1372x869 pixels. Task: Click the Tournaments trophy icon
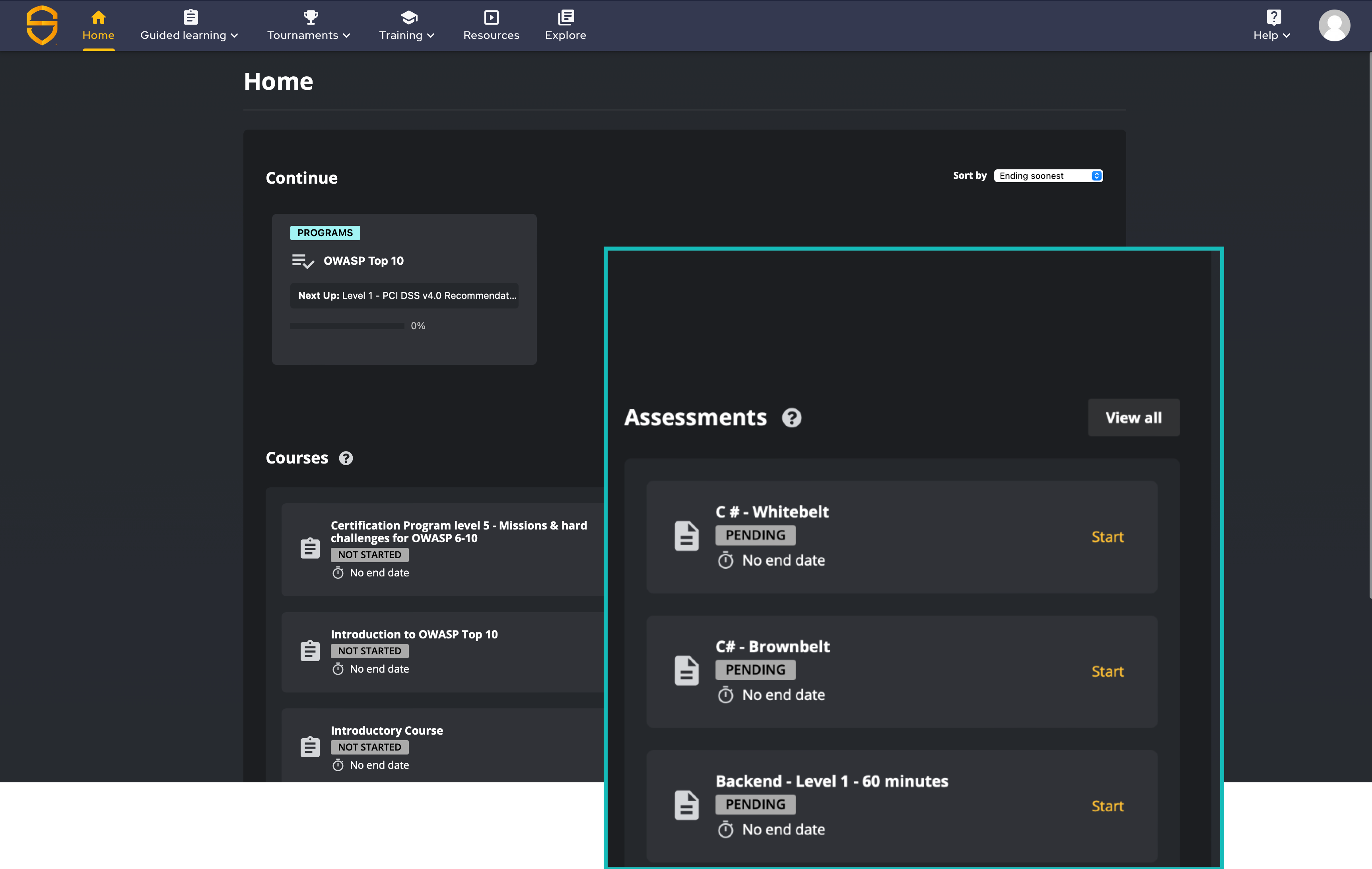(x=311, y=17)
